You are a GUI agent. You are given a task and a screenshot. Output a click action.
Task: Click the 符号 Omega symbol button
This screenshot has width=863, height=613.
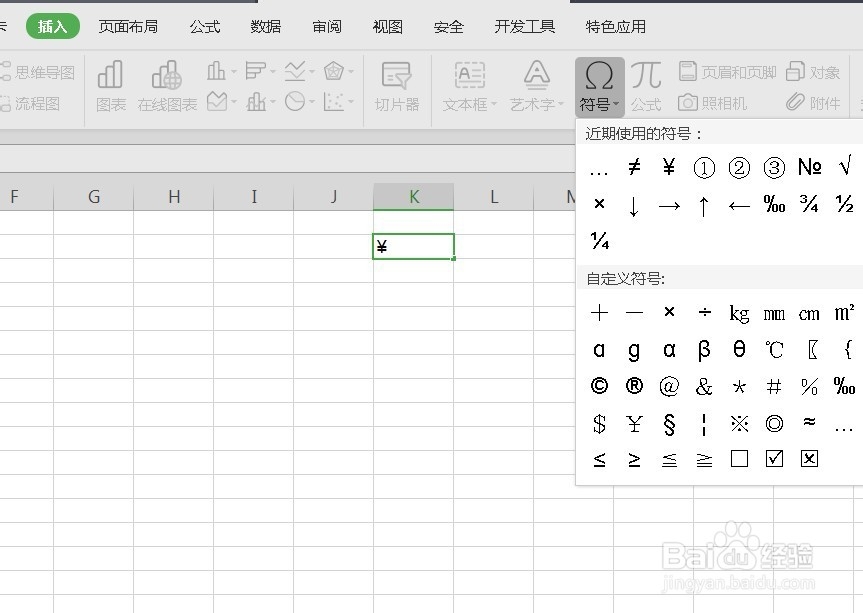[599, 87]
